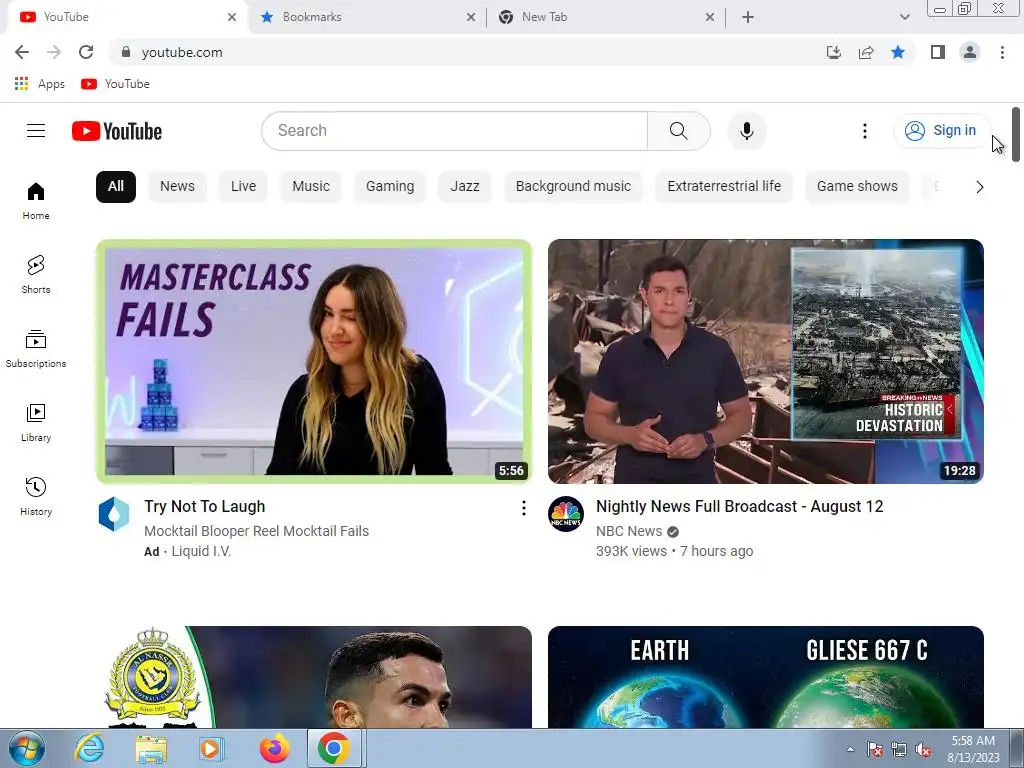Open Subscriptions in the sidebar
1024x768 pixels.
click(36, 349)
